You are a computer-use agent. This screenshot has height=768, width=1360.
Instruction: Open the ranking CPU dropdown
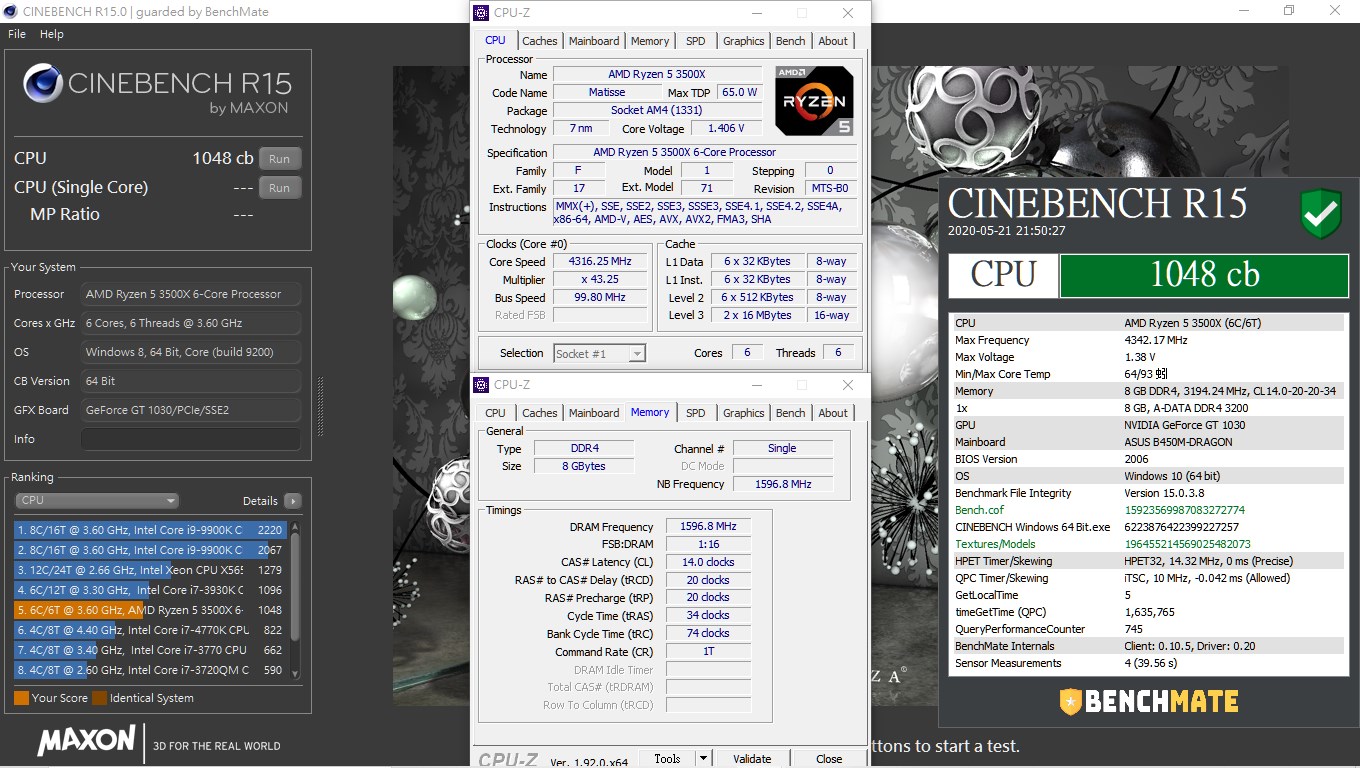click(x=97, y=501)
